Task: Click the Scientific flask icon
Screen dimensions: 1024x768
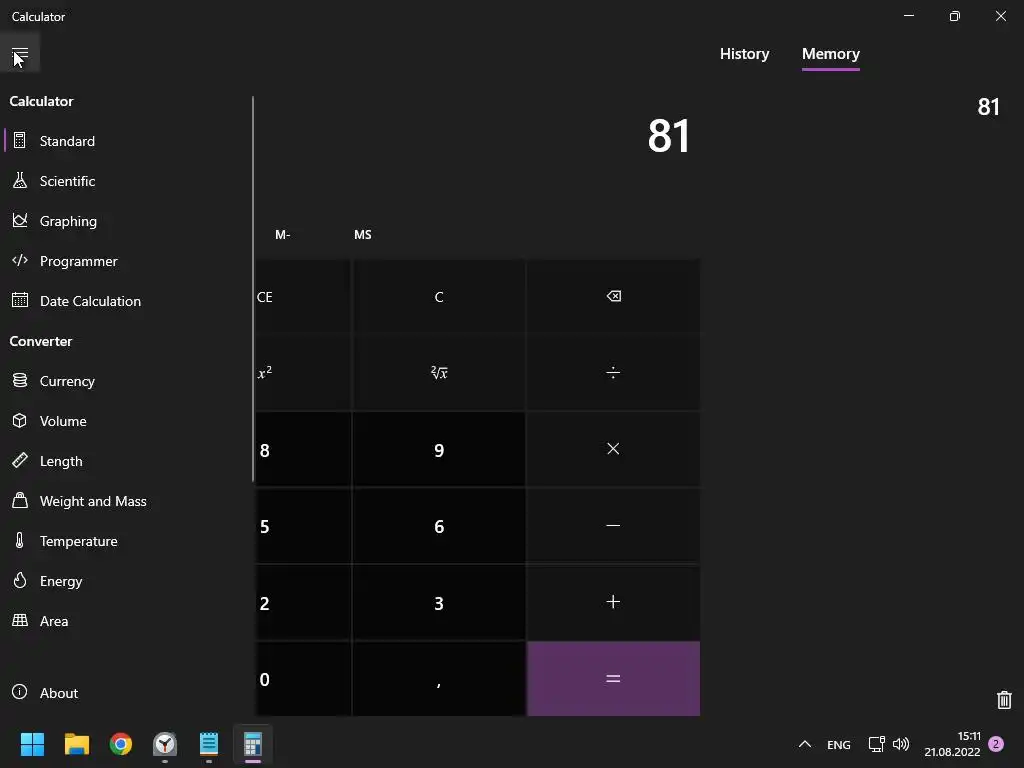Action: (x=20, y=180)
